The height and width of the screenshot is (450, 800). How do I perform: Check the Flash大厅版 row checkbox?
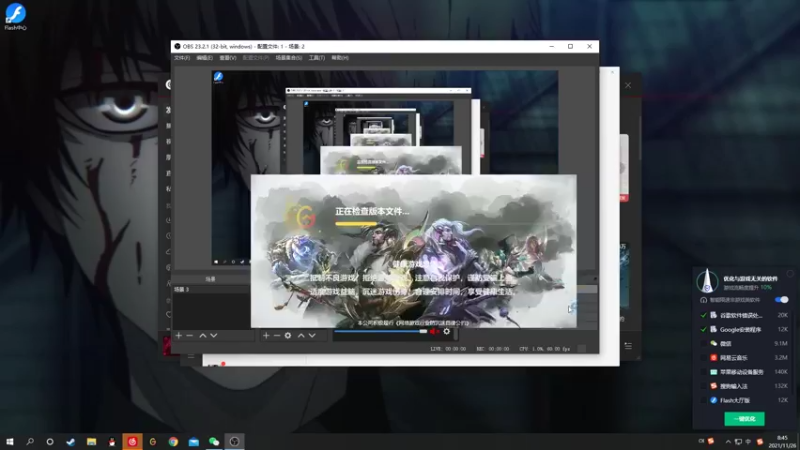(x=704, y=401)
